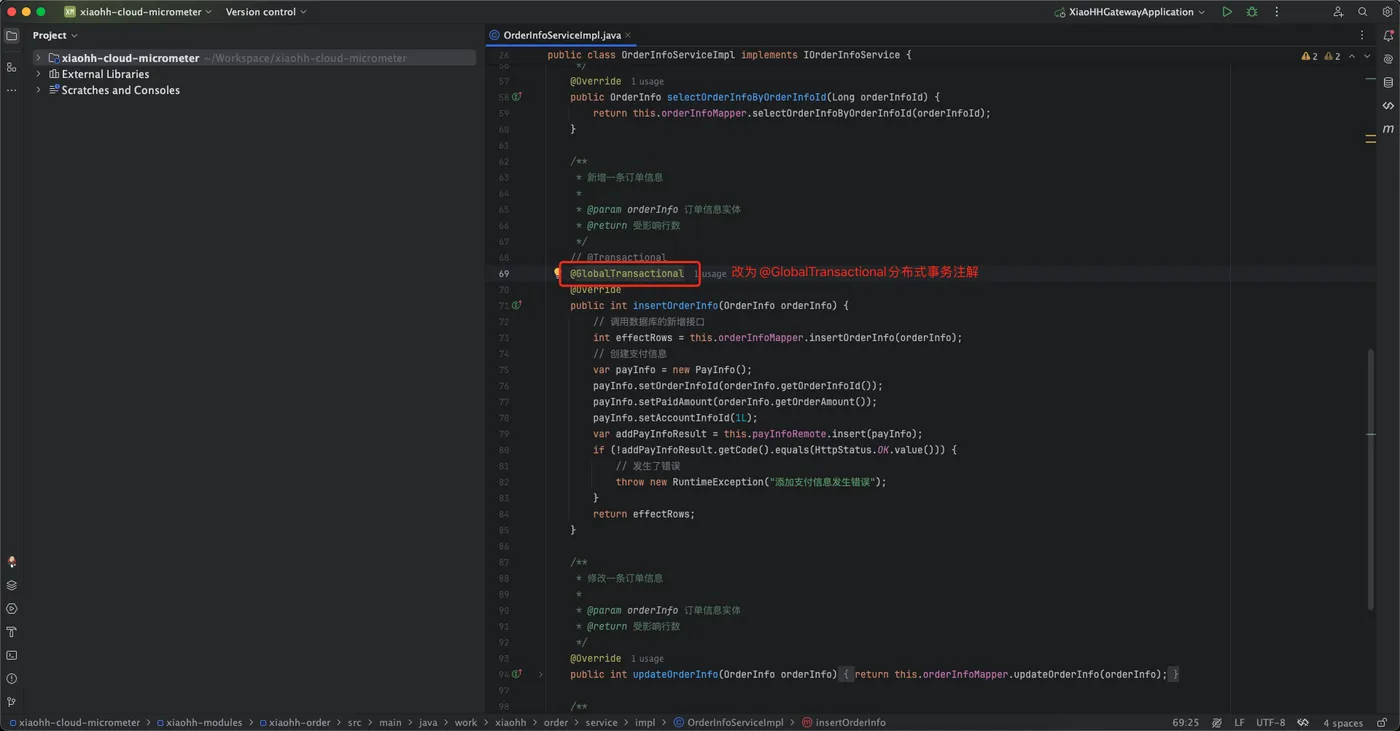Open the colorful plugin icon above Layers
1400x731 pixels.
click(x=12, y=562)
